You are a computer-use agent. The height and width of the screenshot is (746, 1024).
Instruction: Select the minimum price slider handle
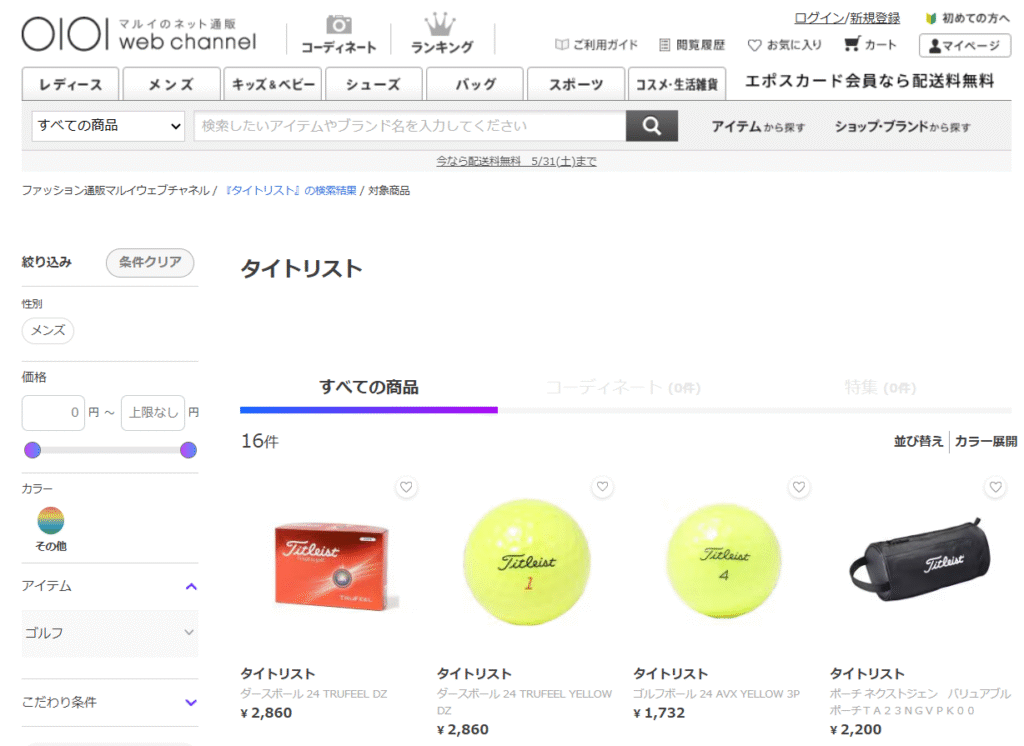coord(33,449)
